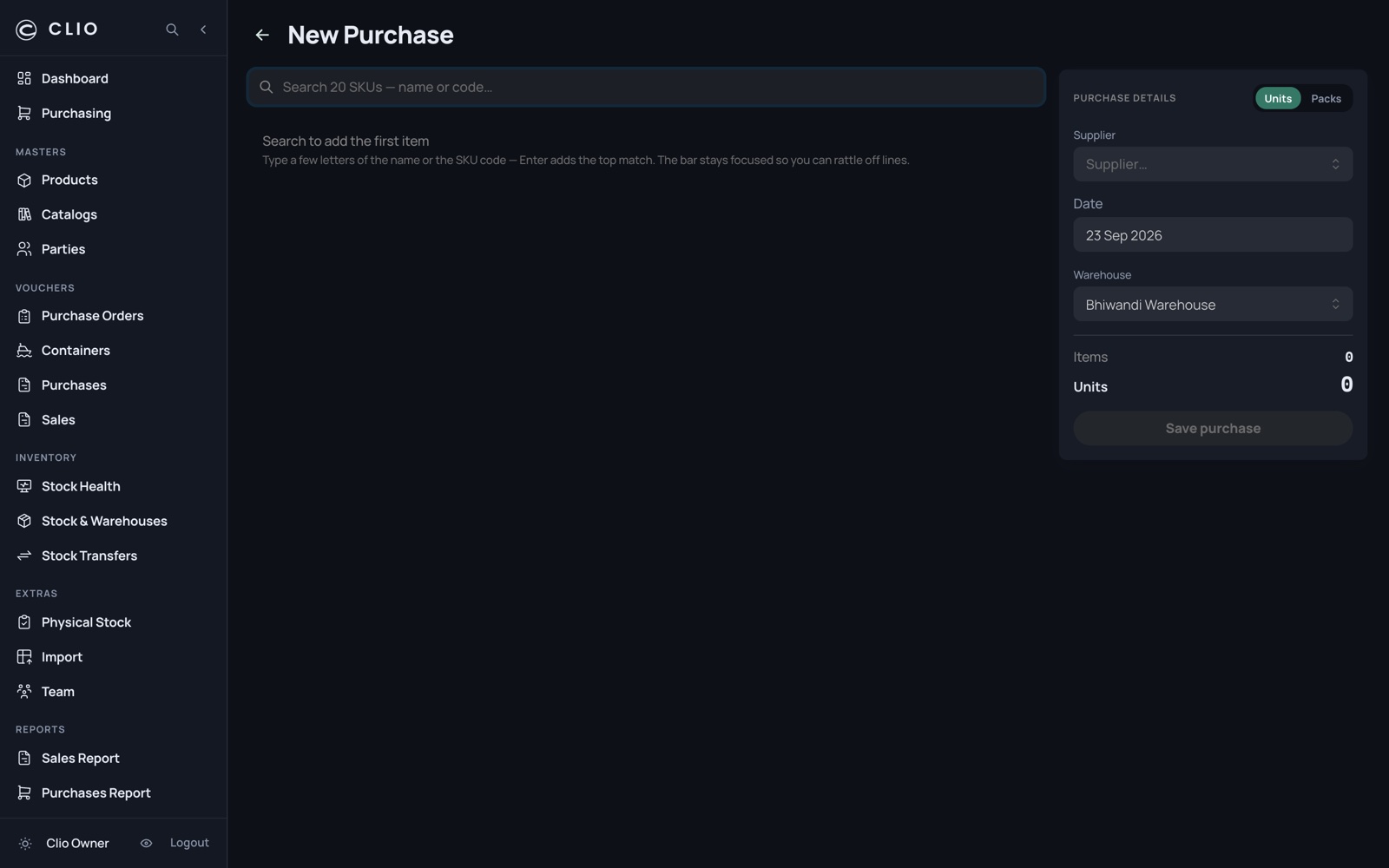Click the Import sheet icon
This screenshot has height=868, width=1389.
(24, 658)
